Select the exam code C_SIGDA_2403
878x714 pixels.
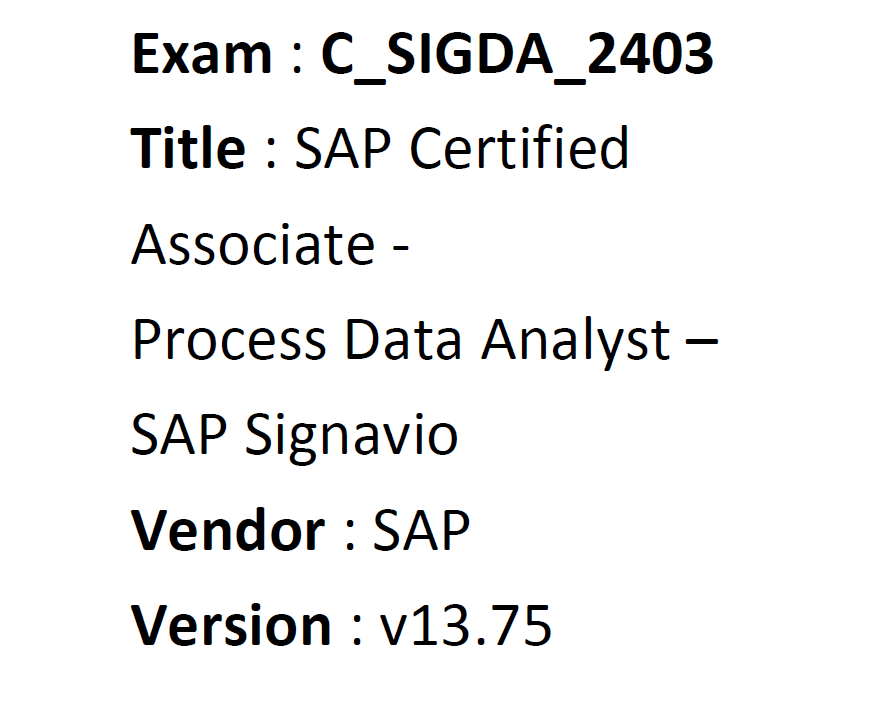pos(517,56)
